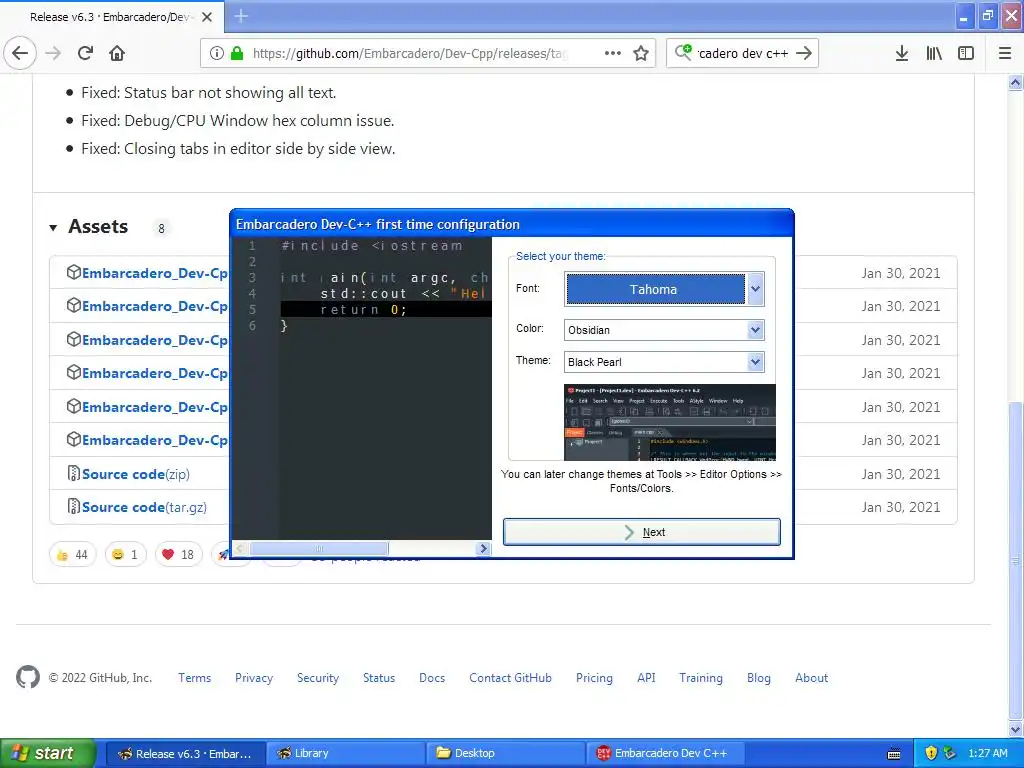
Task: Click the code preview horizontal scrollbar thumb
Action: pos(319,549)
